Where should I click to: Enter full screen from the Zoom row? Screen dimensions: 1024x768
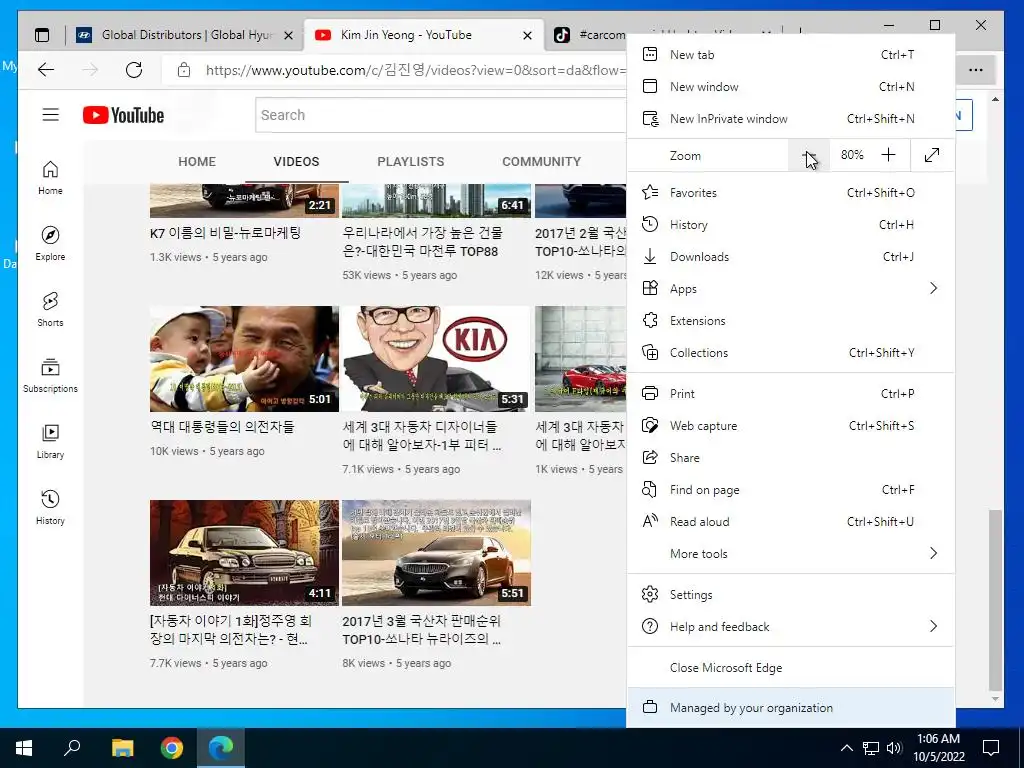pyautogui.click(x=932, y=155)
